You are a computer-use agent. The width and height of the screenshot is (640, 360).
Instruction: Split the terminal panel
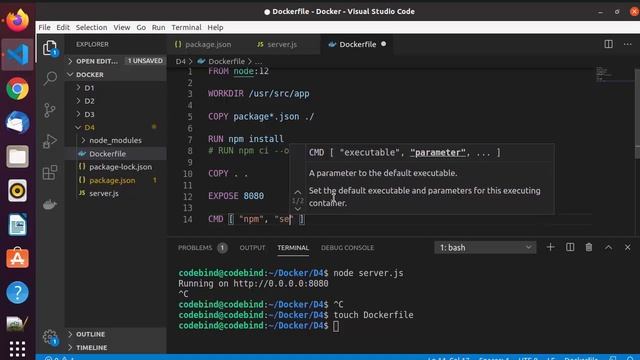coord(570,247)
